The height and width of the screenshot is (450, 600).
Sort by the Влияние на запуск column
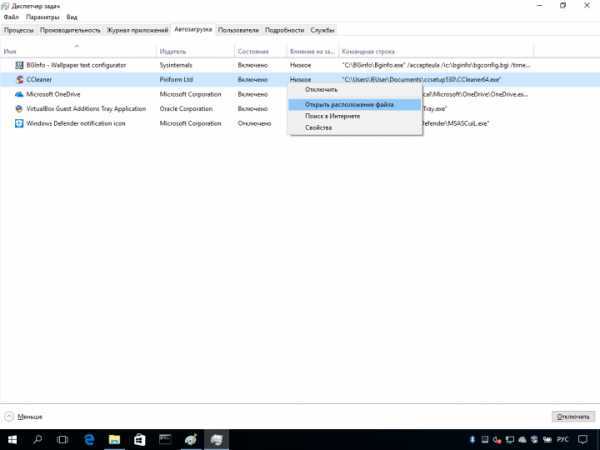[313, 51]
